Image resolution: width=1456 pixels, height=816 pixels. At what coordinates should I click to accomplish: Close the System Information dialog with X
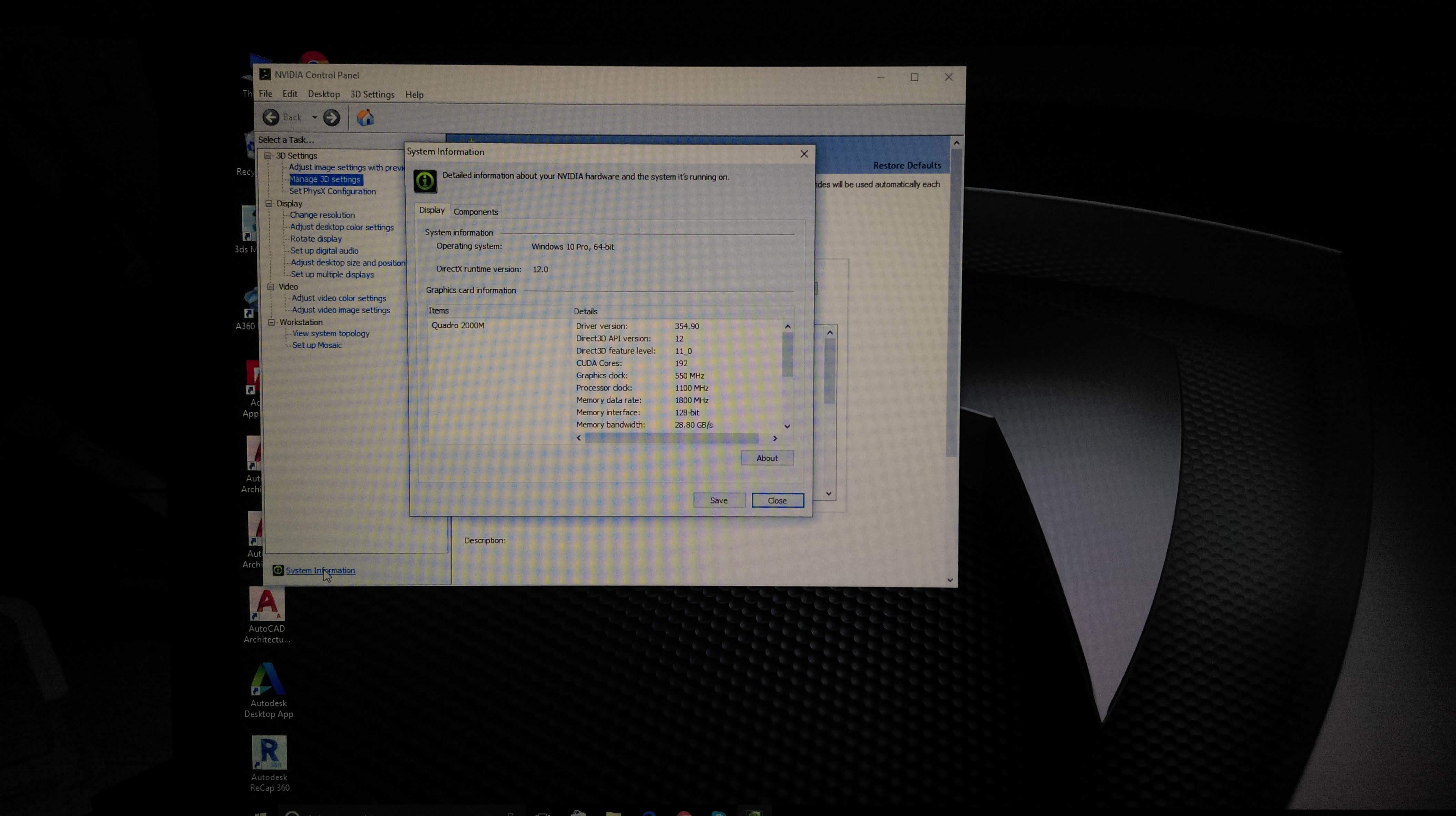click(804, 154)
